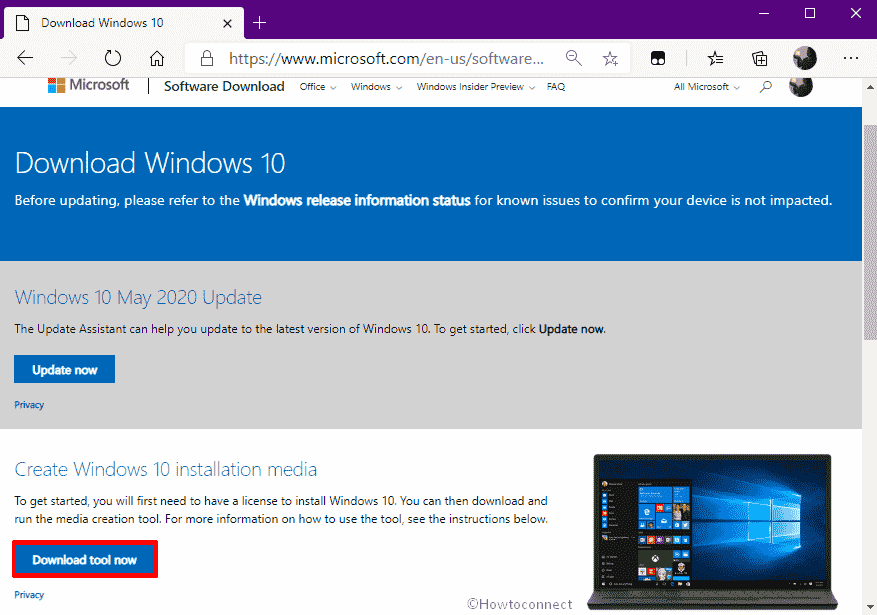Open the dark extension icon in toolbar

658,58
